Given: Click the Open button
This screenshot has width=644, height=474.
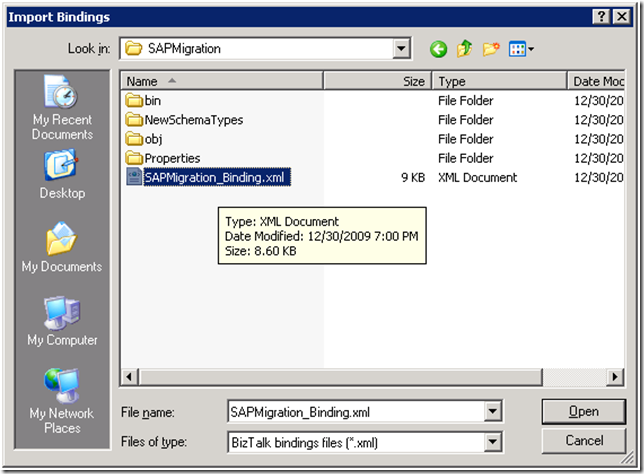Looking at the screenshot, I should (584, 412).
